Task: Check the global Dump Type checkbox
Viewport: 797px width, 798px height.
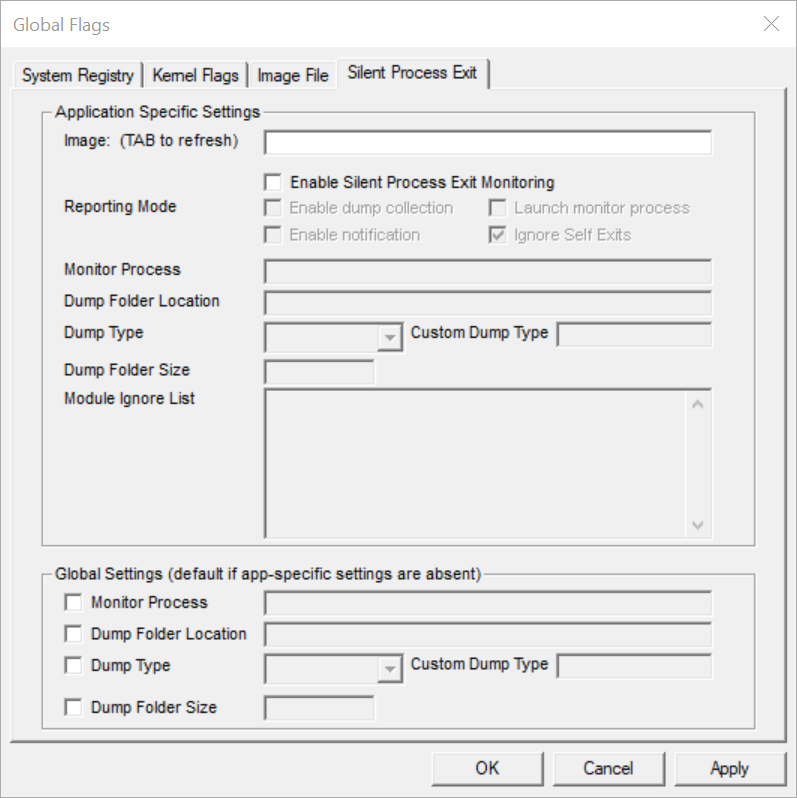Action: click(x=73, y=666)
